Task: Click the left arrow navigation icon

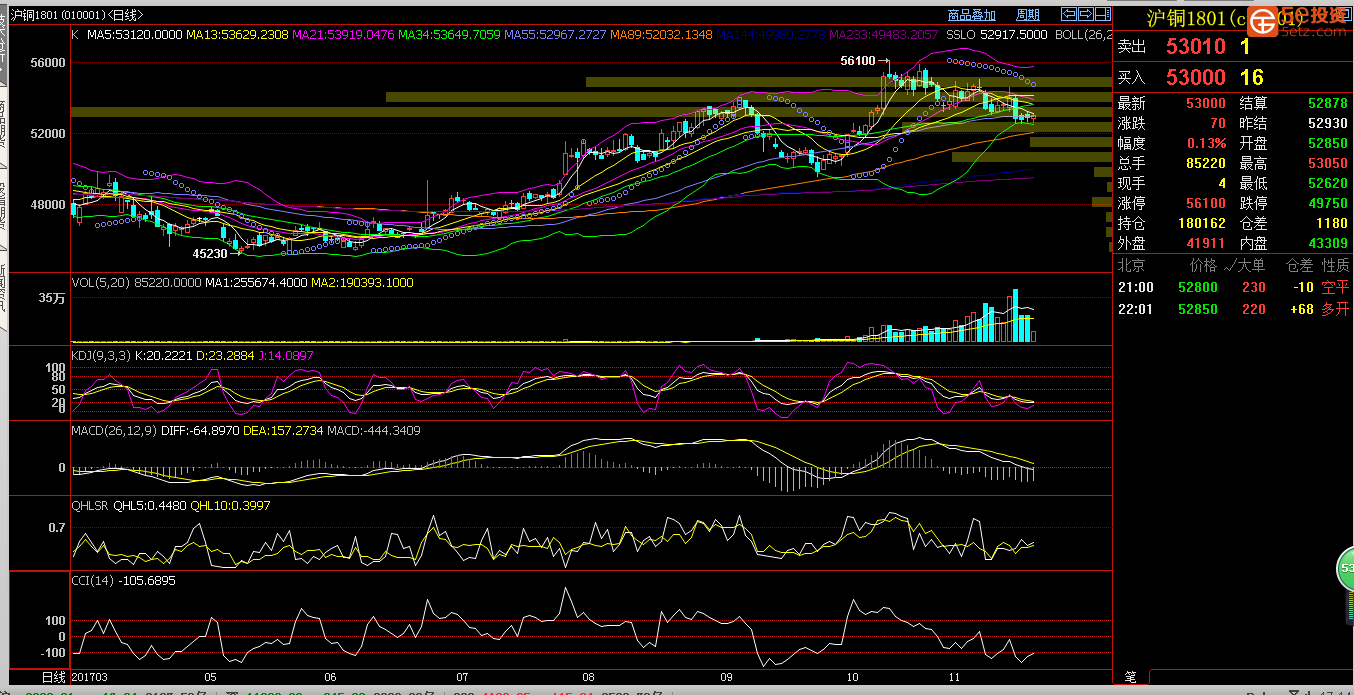Action: [1068, 14]
